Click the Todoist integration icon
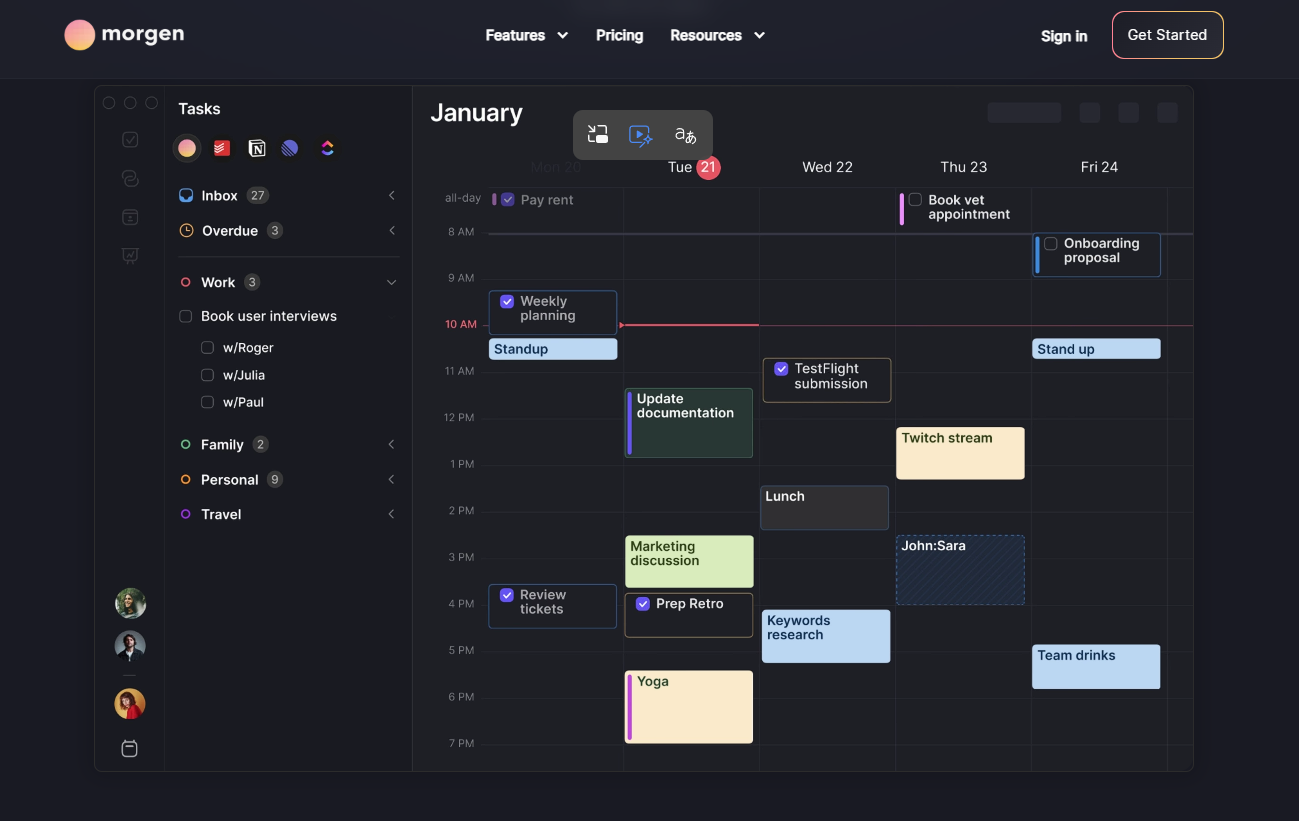This screenshot has width=1299, height=821. click(x=222, y=148)
